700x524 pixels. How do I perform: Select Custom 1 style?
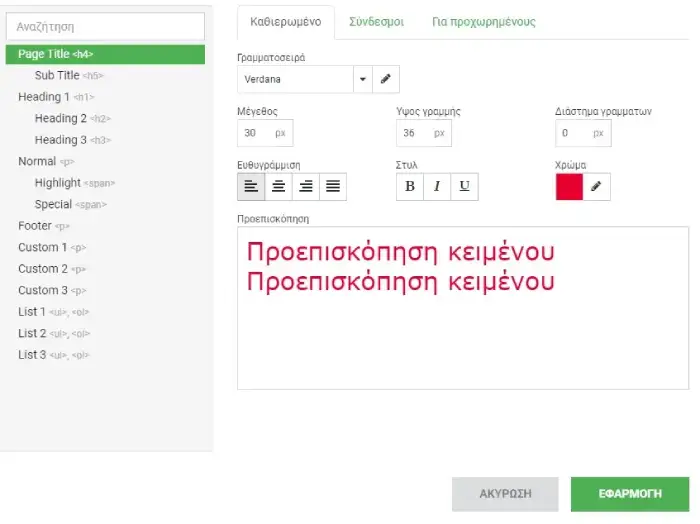coord(52,247)
